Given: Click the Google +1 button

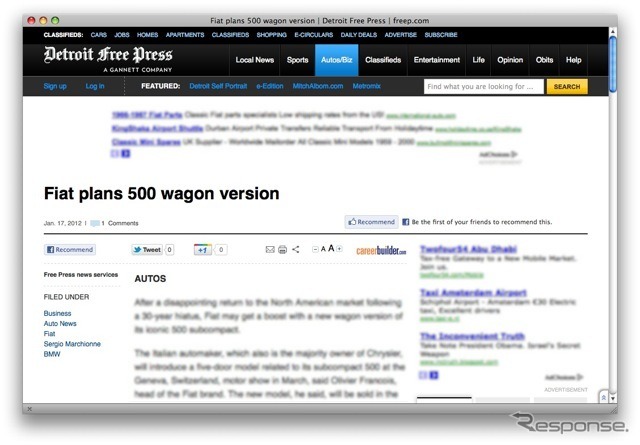Looking at the screenshot, I should click(x=202, y=249).
